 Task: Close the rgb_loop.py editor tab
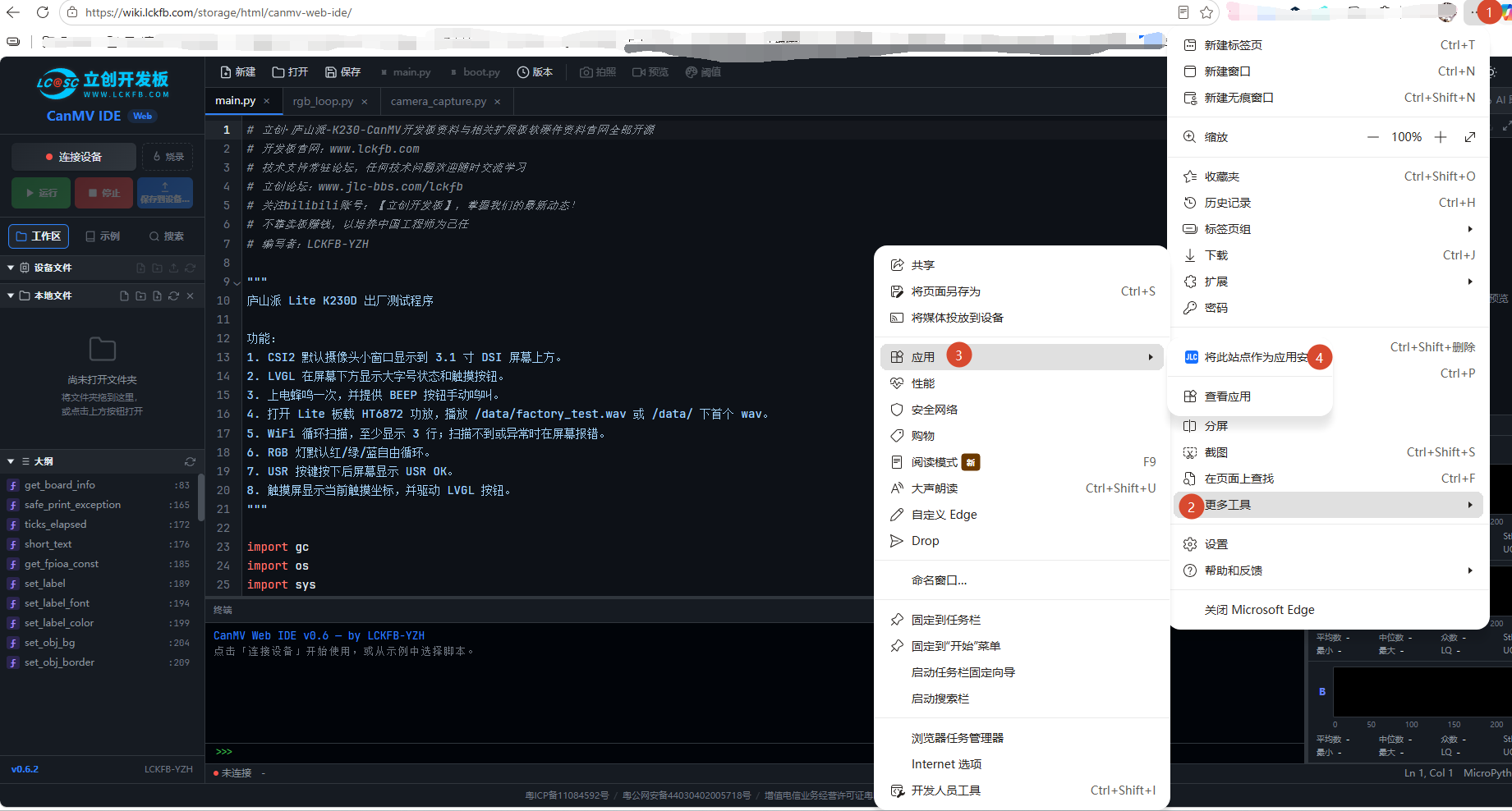pos(365,102)
